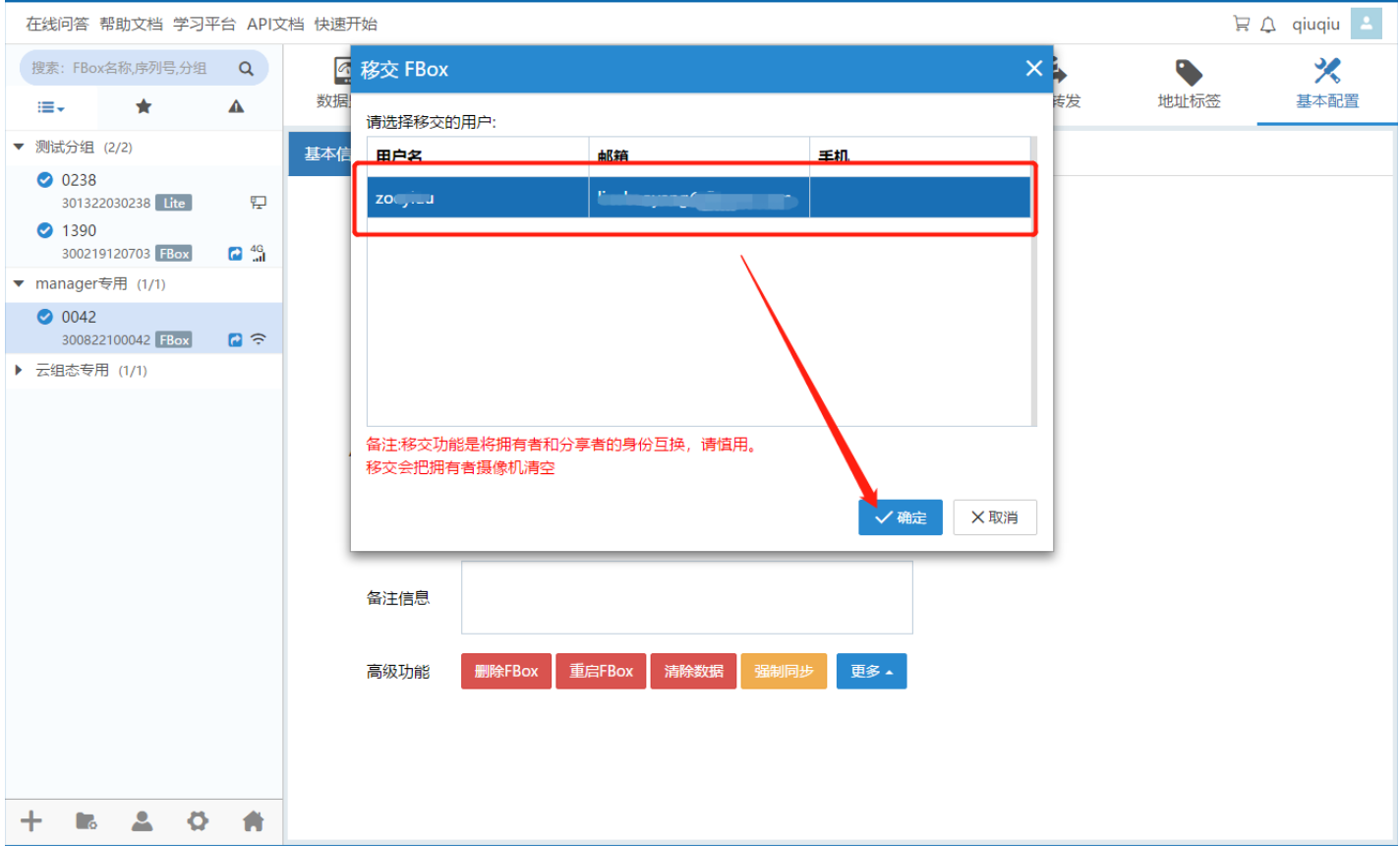Image resolution: width=1400 pixels, height=846 pixels.
Task: Click the 取消 button in dialog
Action: click(x=994, y=517)
